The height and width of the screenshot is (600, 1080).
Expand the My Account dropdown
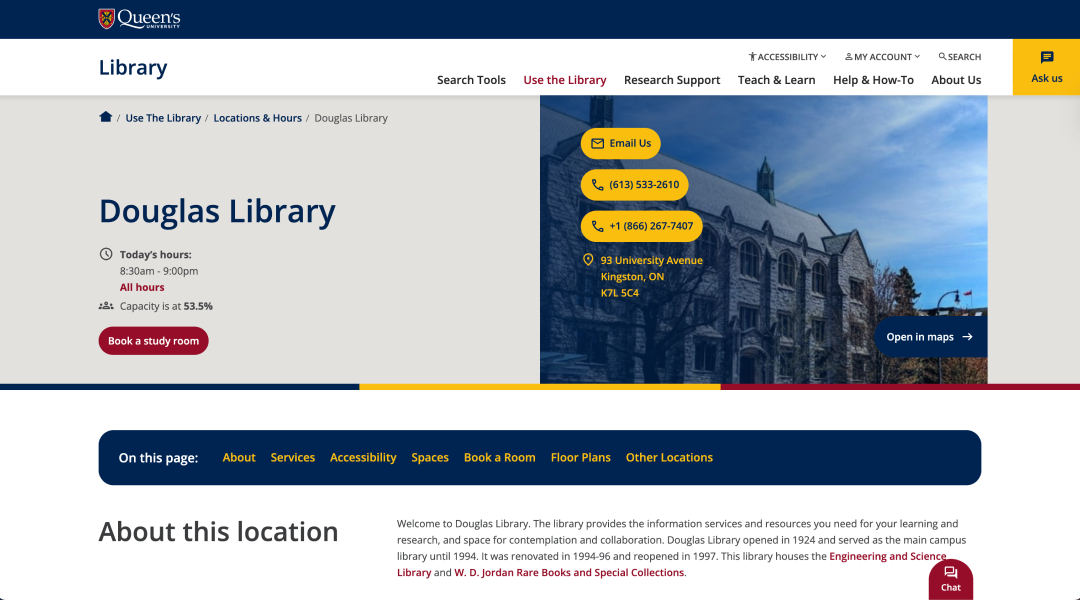[882, 57]
